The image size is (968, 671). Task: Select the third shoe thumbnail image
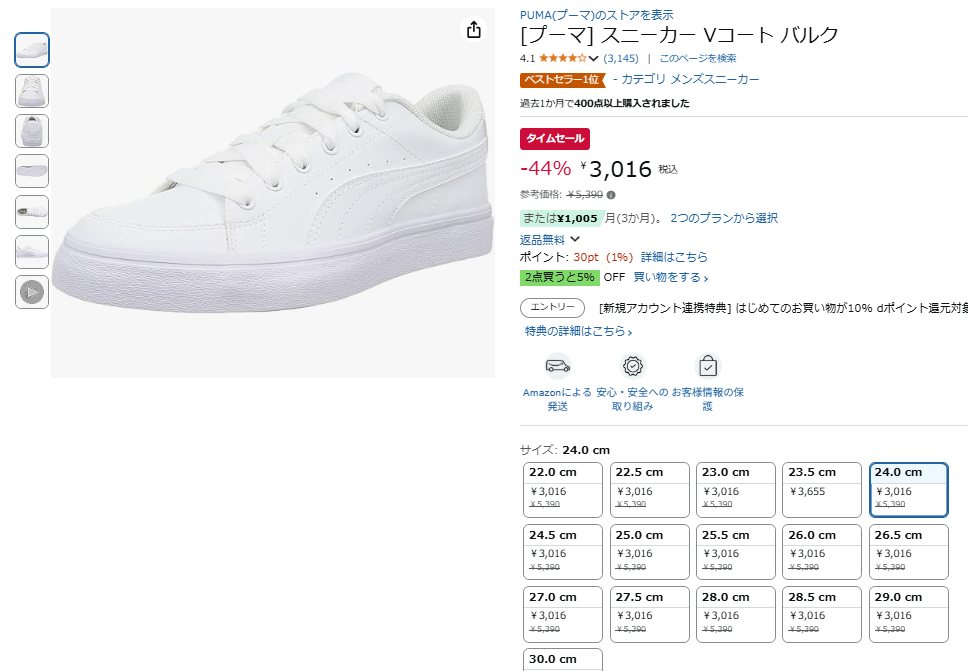32,131
